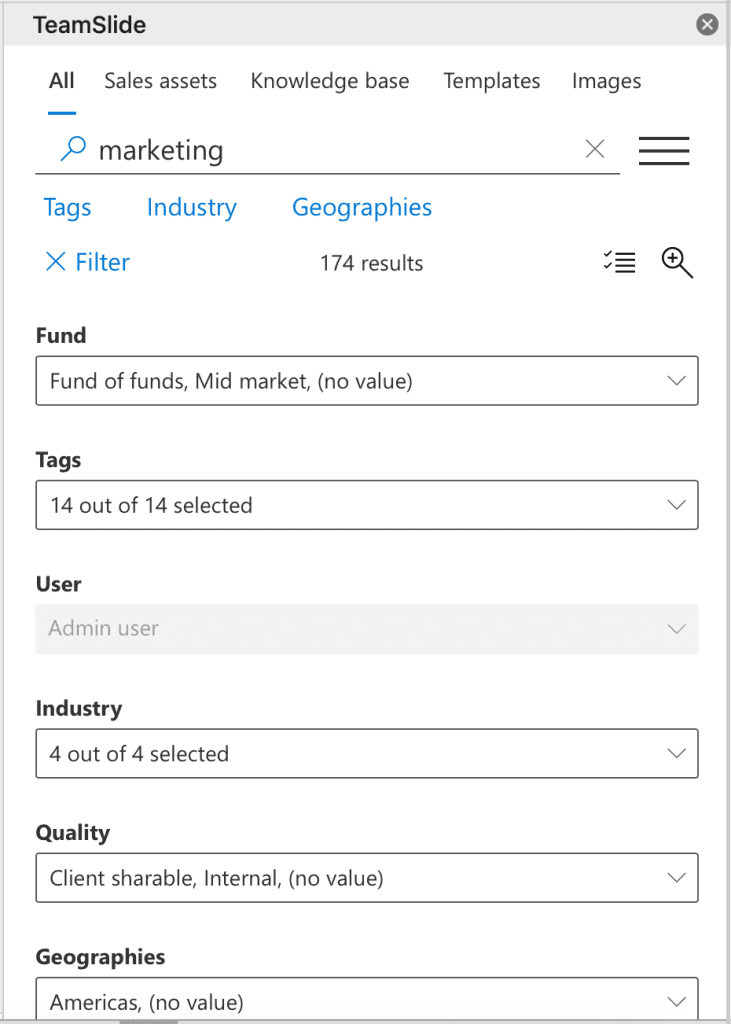Close the TeamSlide pane
The height and width of the screenshot is (1024, 731).
click(707, 25)
